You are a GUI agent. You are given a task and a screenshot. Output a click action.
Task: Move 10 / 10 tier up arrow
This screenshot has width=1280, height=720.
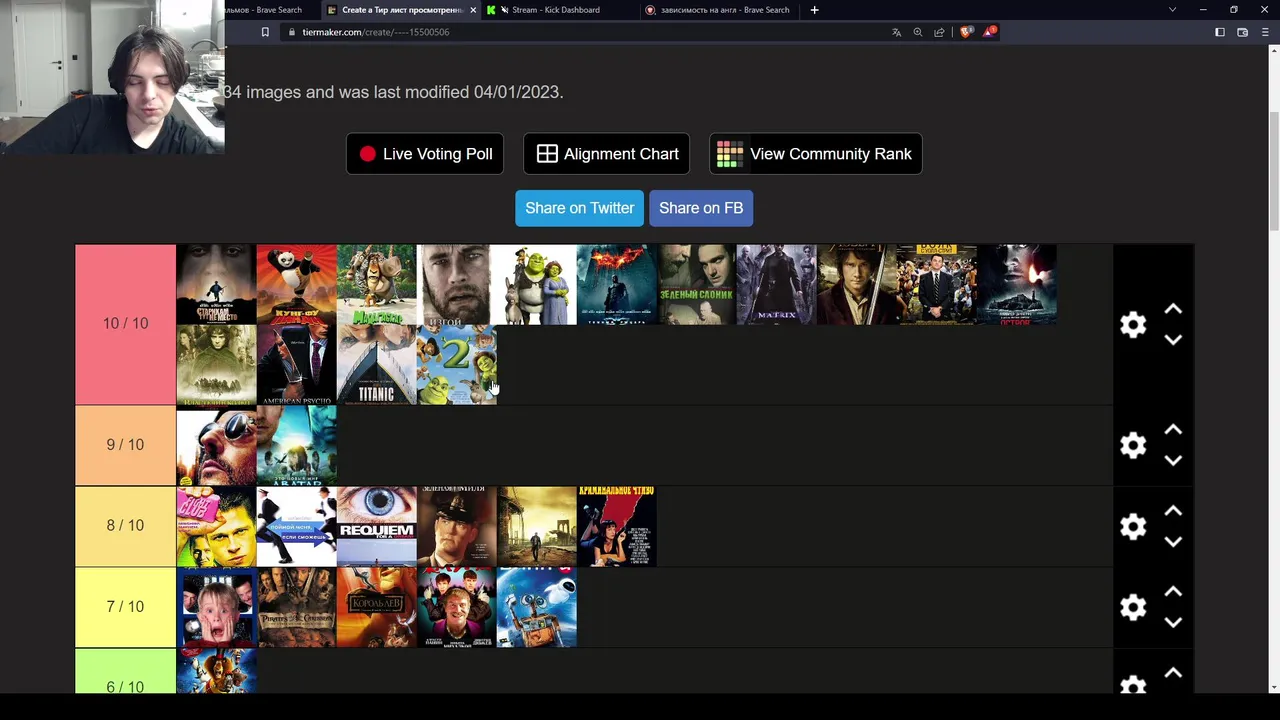tap(1173, 310)
